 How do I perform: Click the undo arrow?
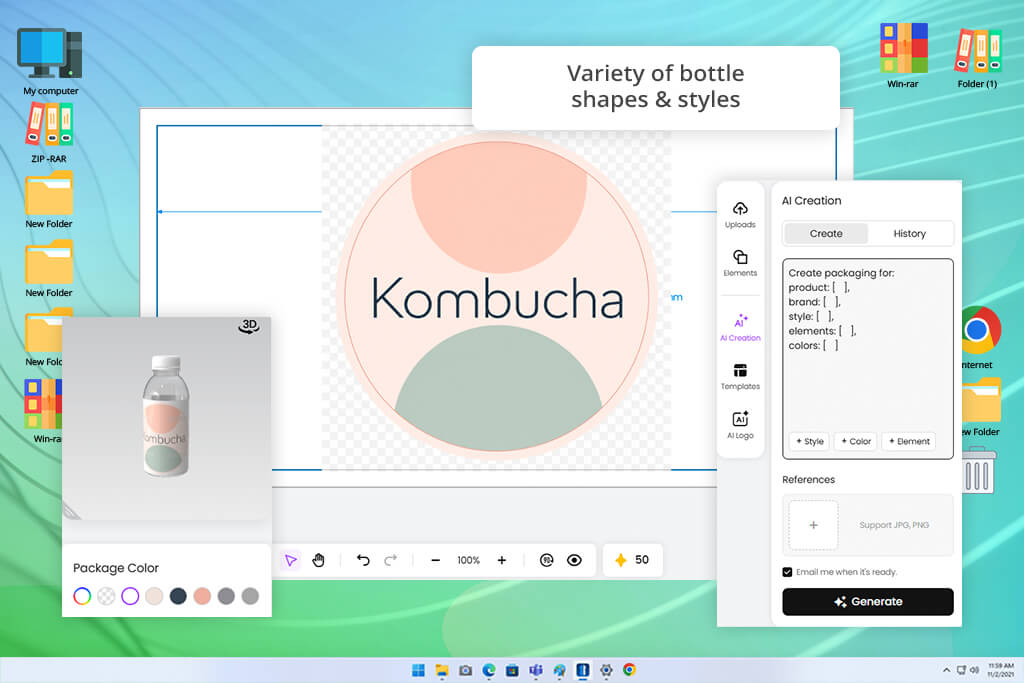pos(363,560)
